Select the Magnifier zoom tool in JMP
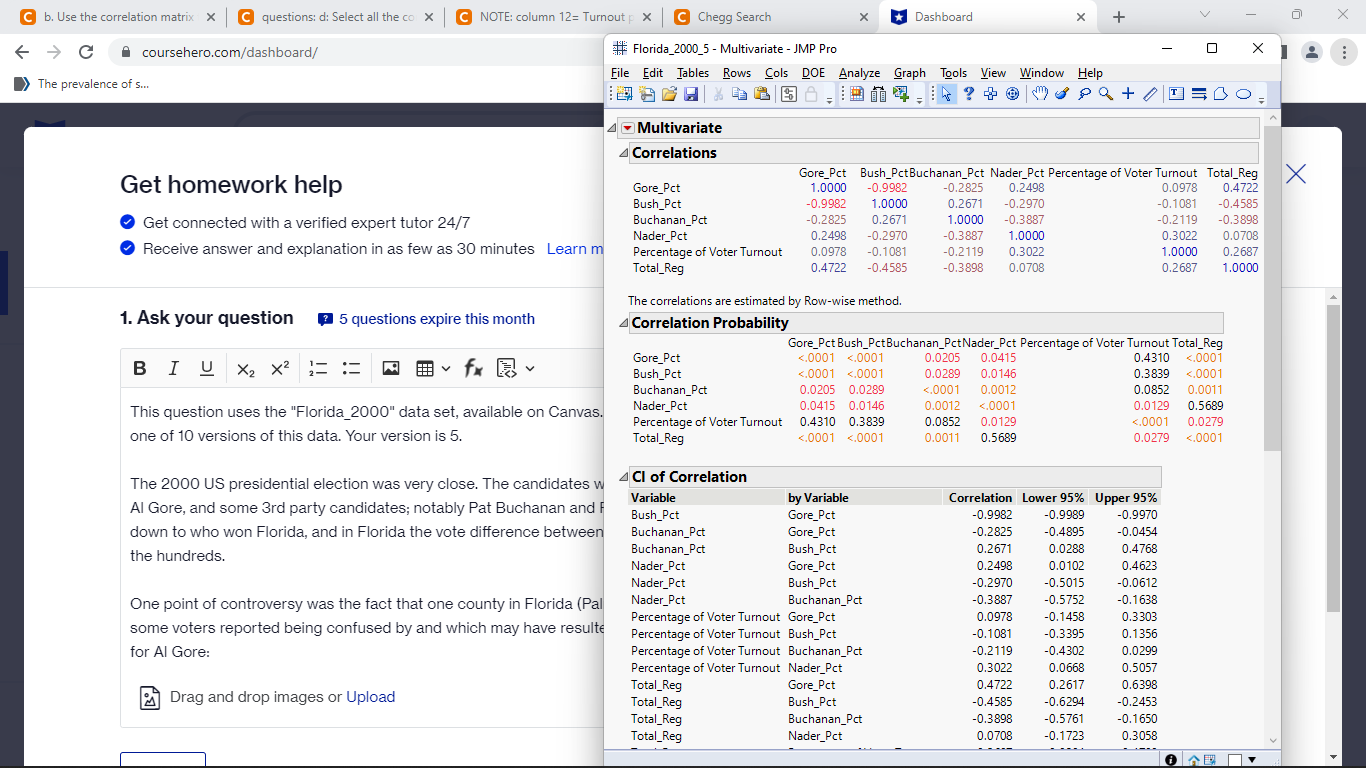 point(1104,94)
